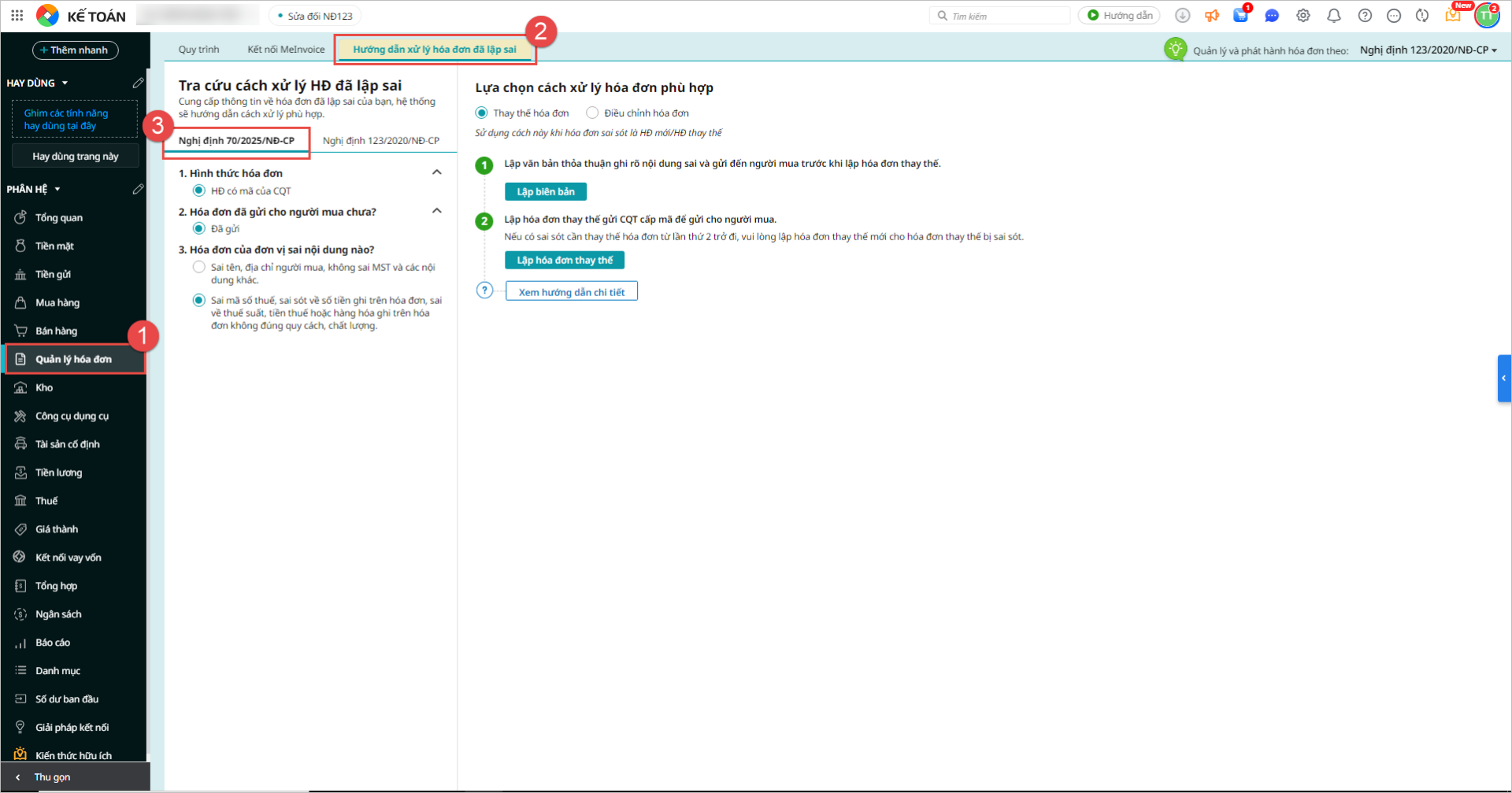The width and height of the screenshot is (1512, 793).
Task: Click the Lập biên bản button
Action: 545,191
